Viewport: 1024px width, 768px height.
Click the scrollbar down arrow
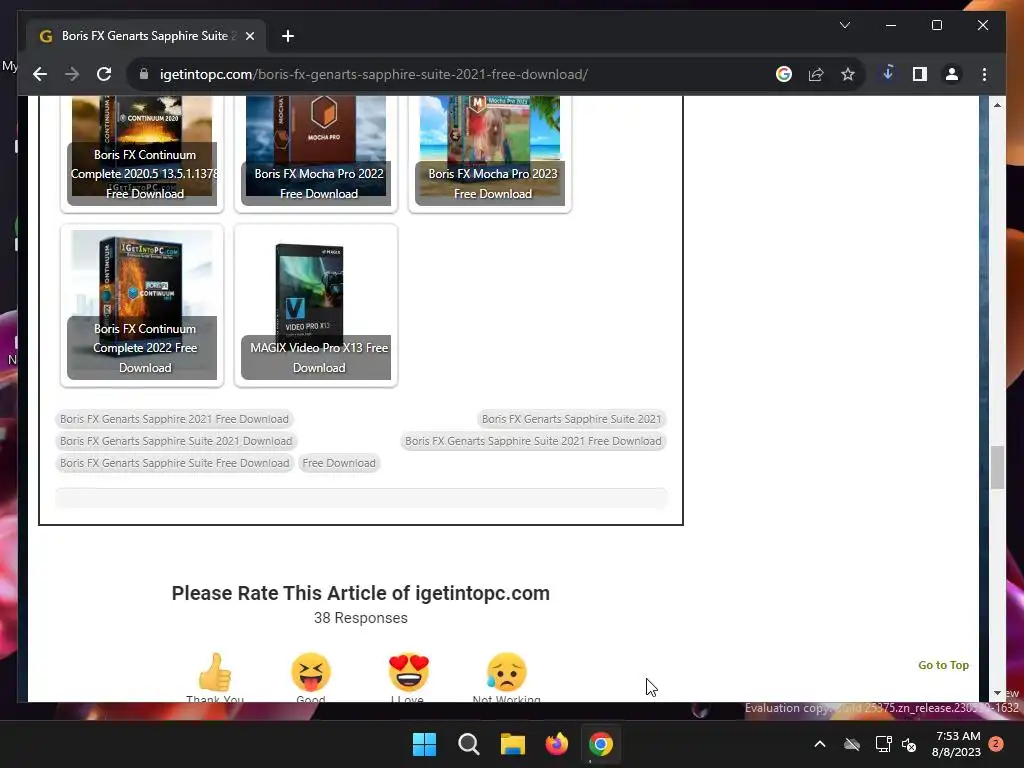point(997,694)
